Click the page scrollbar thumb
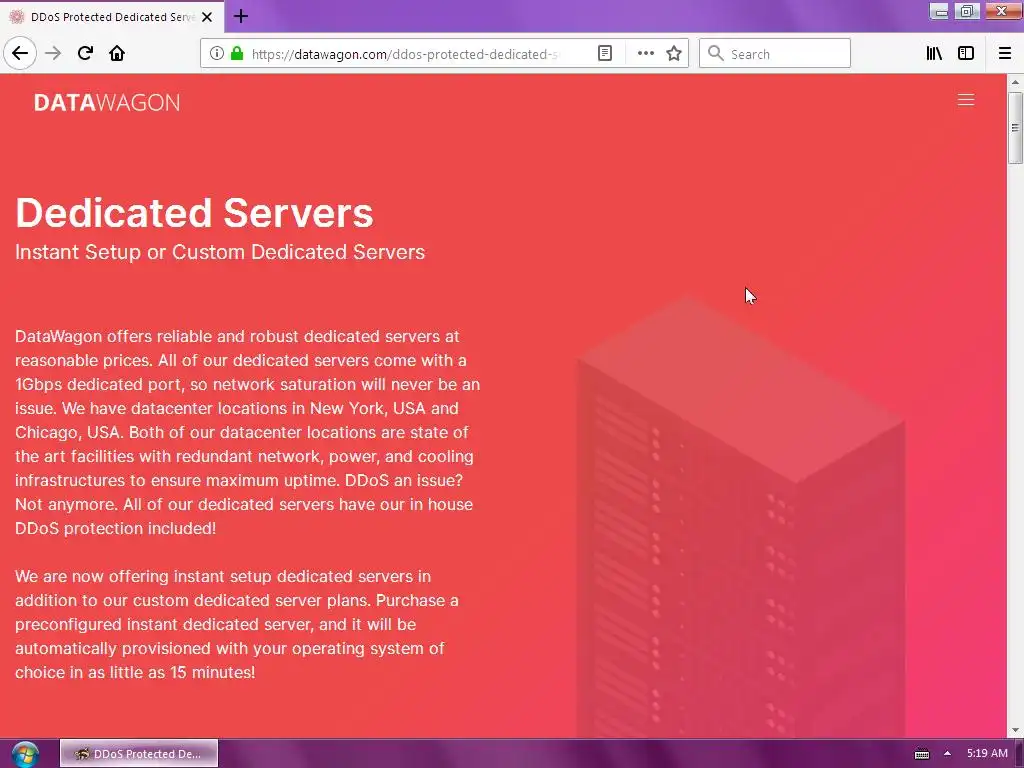 pyautogui.click(x=1015, y=127)
